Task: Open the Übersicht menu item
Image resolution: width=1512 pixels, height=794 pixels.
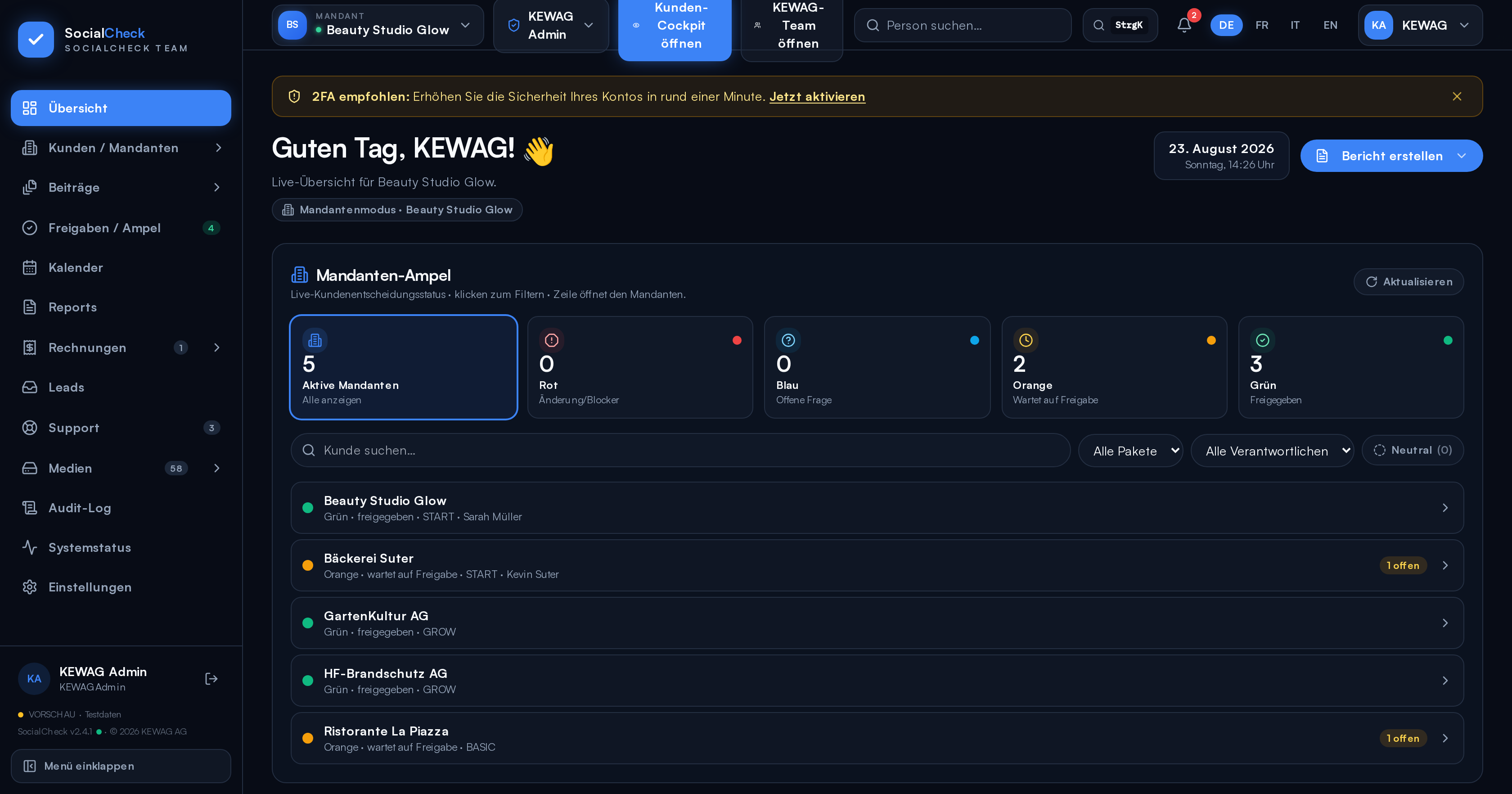Action: (x=121, y=108)
